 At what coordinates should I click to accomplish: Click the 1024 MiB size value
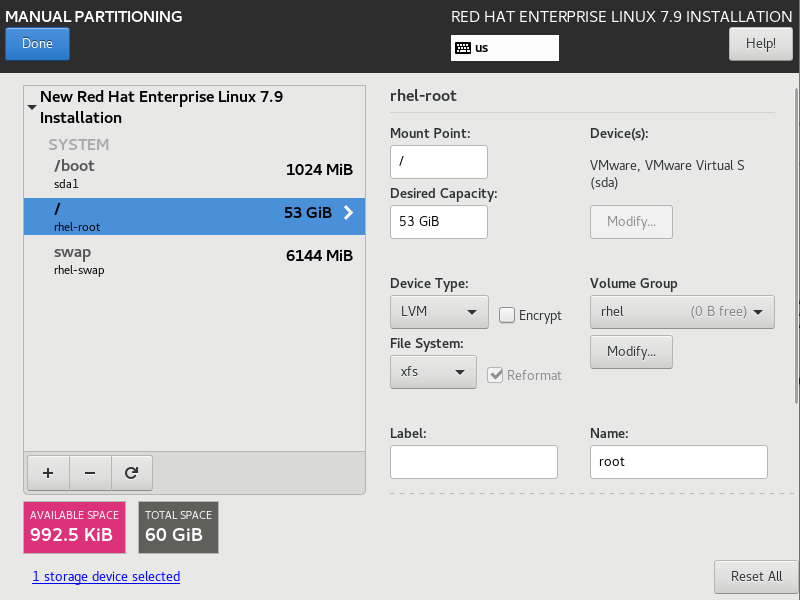tap(319, 169)
